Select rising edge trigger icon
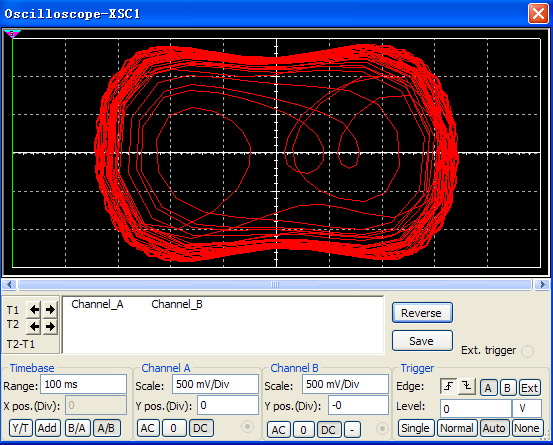The height and width of the screenshot is (445, 553). [449, 387]
